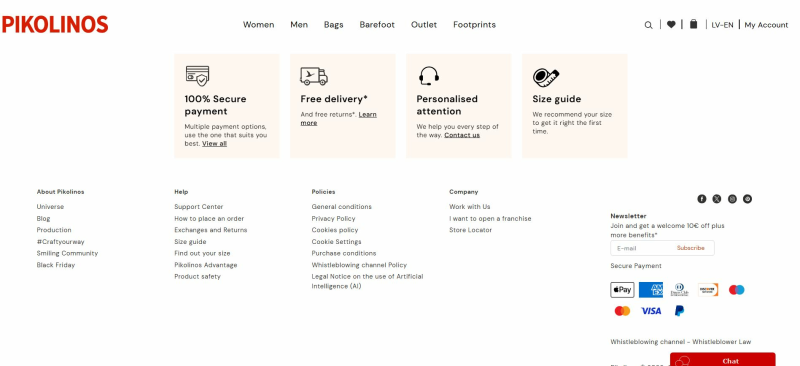Open the Smiling Community link
This screenshot has height=366, width=800.
[x=67, y=253]
